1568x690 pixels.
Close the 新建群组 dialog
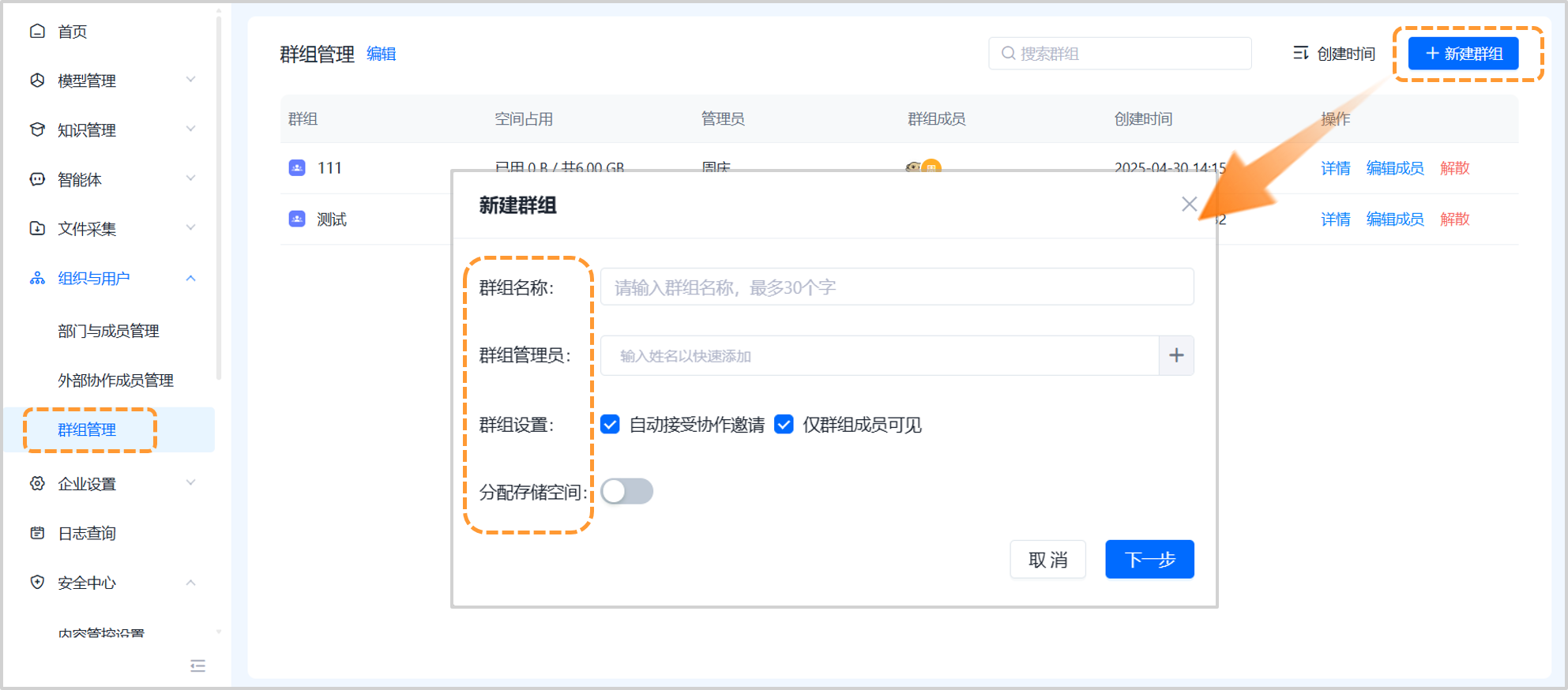[1189, 204]
